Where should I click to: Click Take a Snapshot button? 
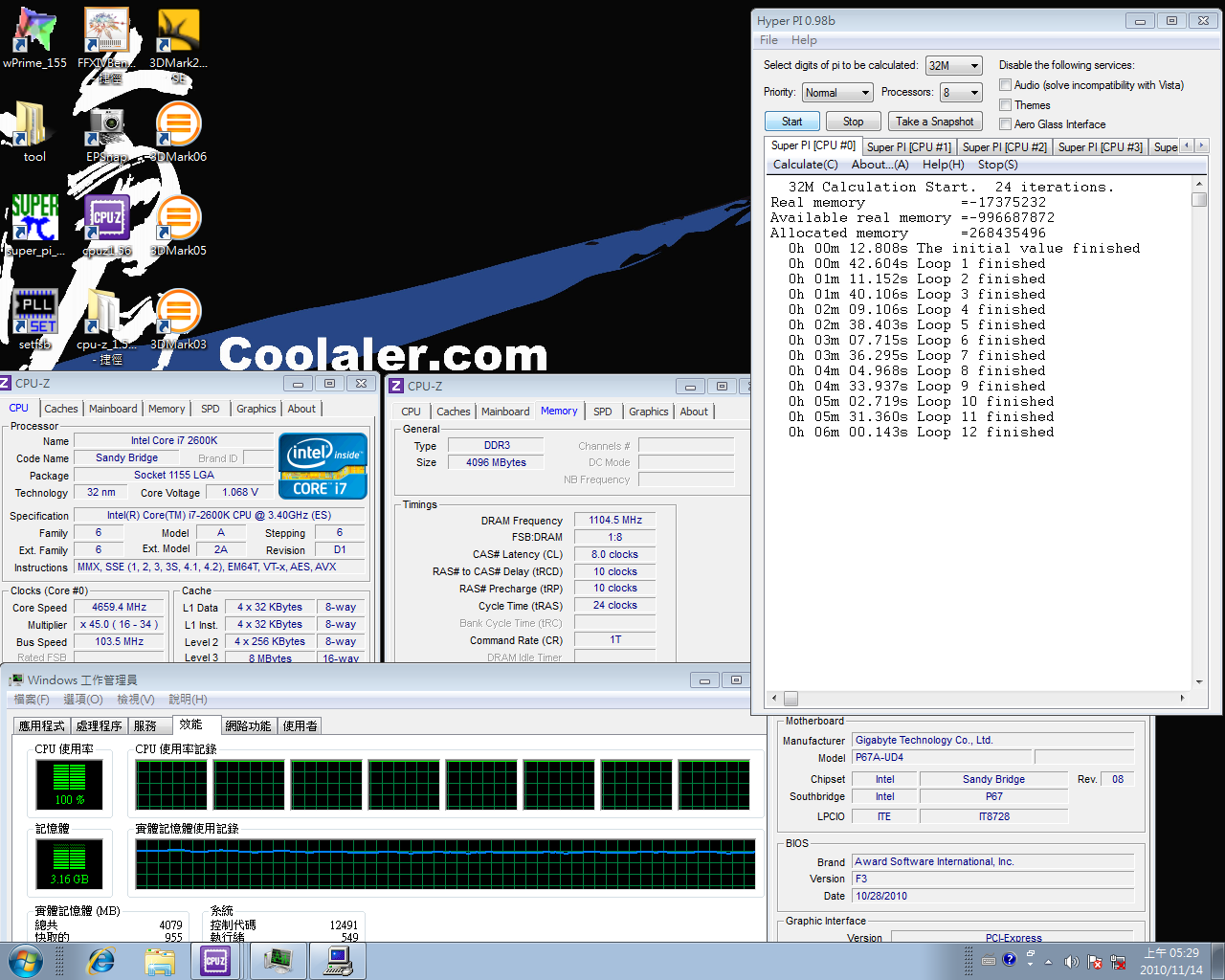tap(934, 122)
